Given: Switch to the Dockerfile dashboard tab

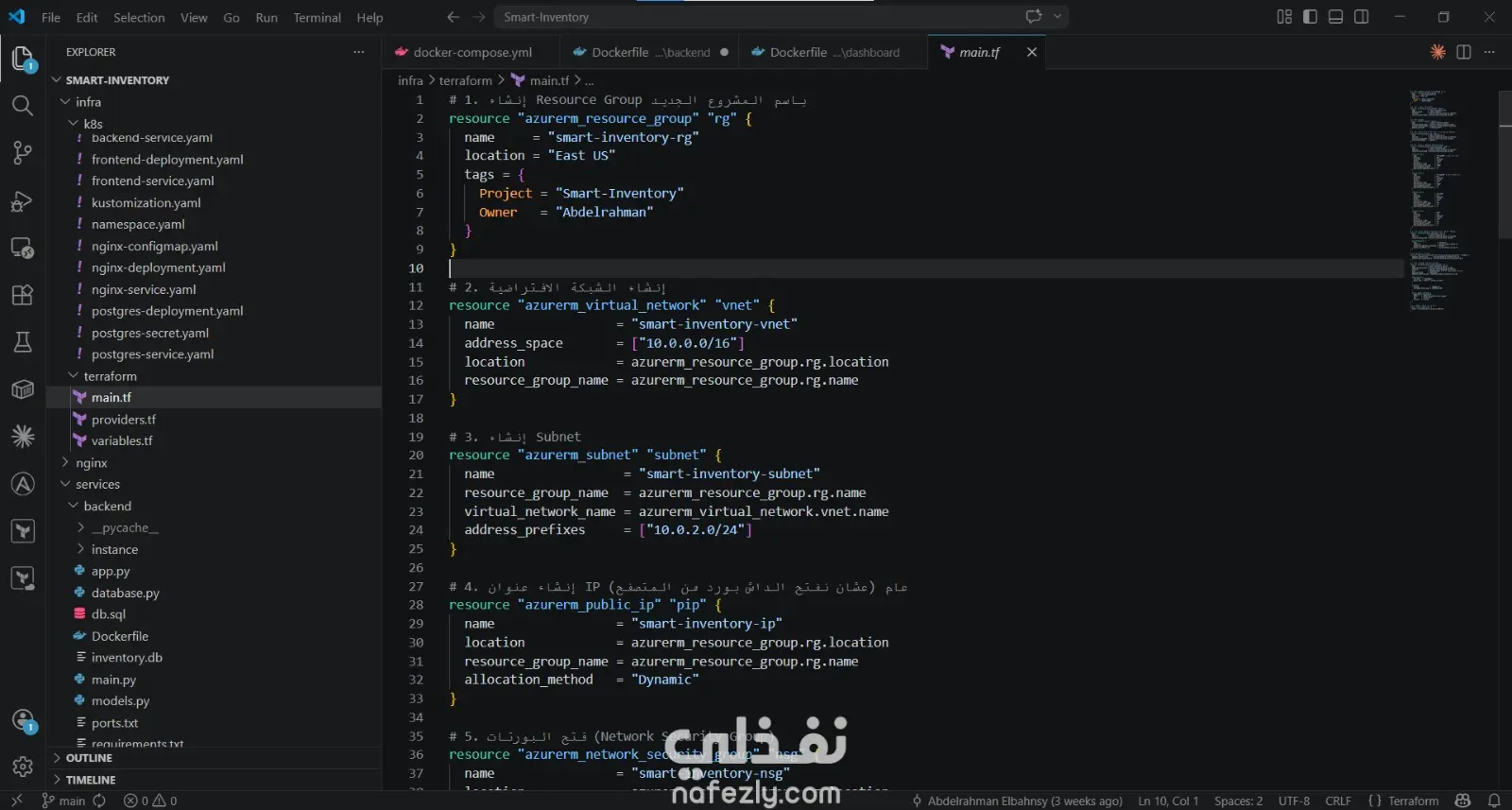Looking at the screenshot, I should click(833, 52).
